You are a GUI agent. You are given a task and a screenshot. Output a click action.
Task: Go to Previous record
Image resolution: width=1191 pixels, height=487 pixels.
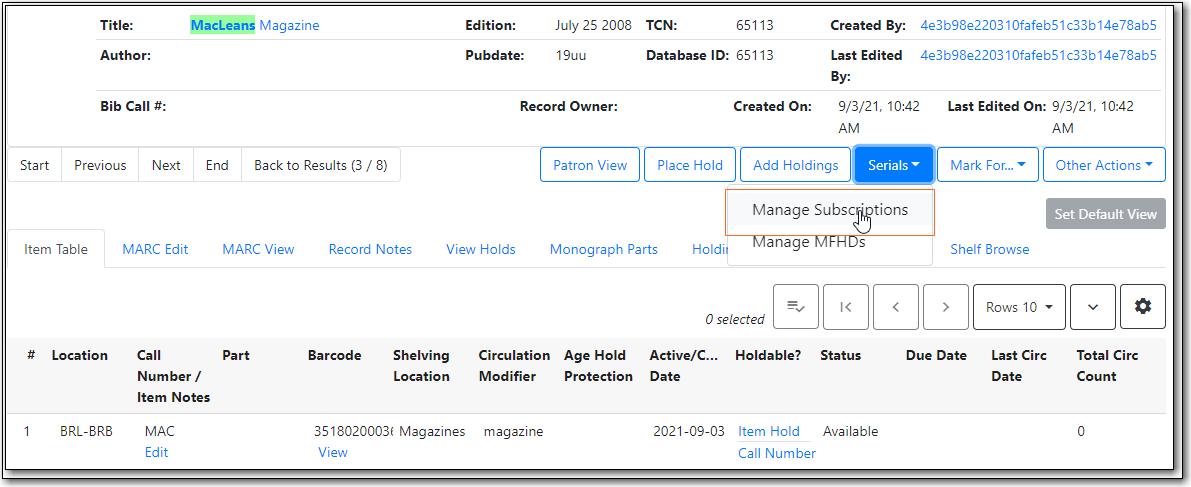(100, 165)
